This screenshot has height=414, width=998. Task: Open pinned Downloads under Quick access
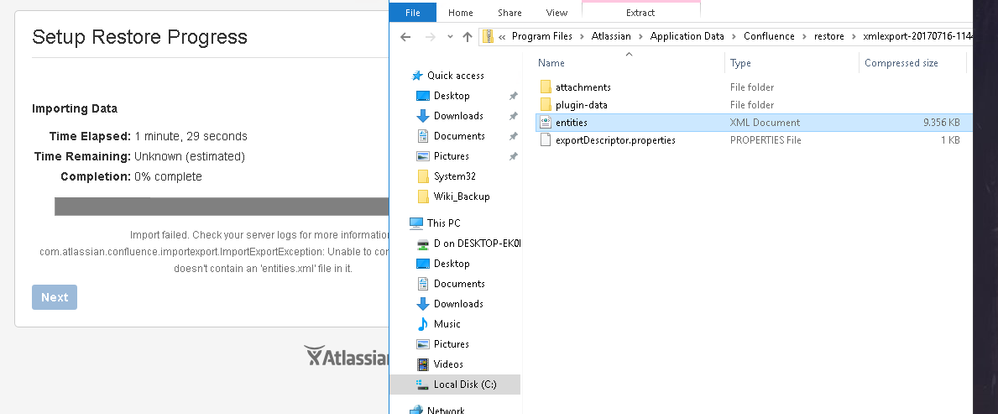click(x=458, y=116)
